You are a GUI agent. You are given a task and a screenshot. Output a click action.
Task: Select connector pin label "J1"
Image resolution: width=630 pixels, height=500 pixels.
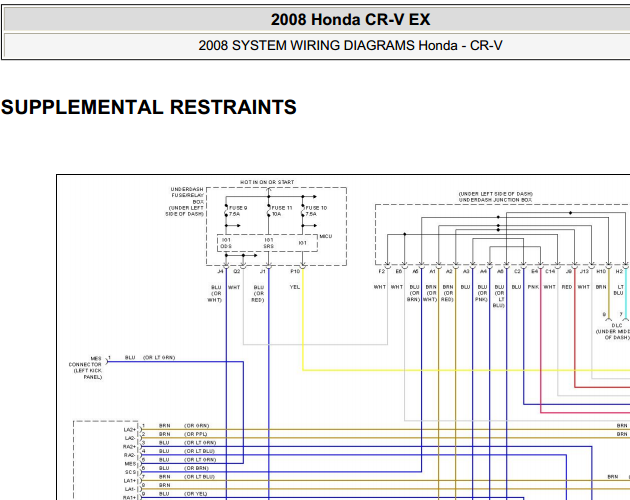(262, 272)
